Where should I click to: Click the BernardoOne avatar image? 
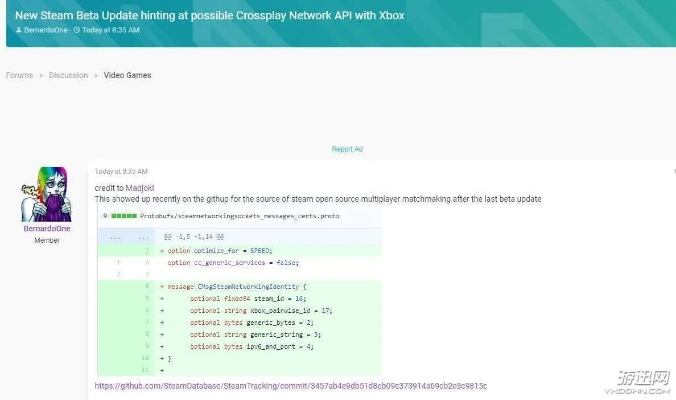pos(46,194)
